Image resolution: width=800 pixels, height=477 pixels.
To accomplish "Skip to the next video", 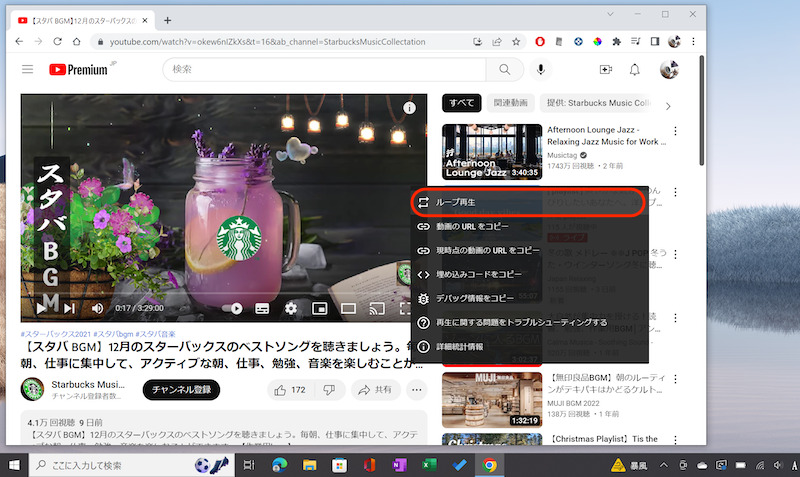I will click(x=70, y=308).
